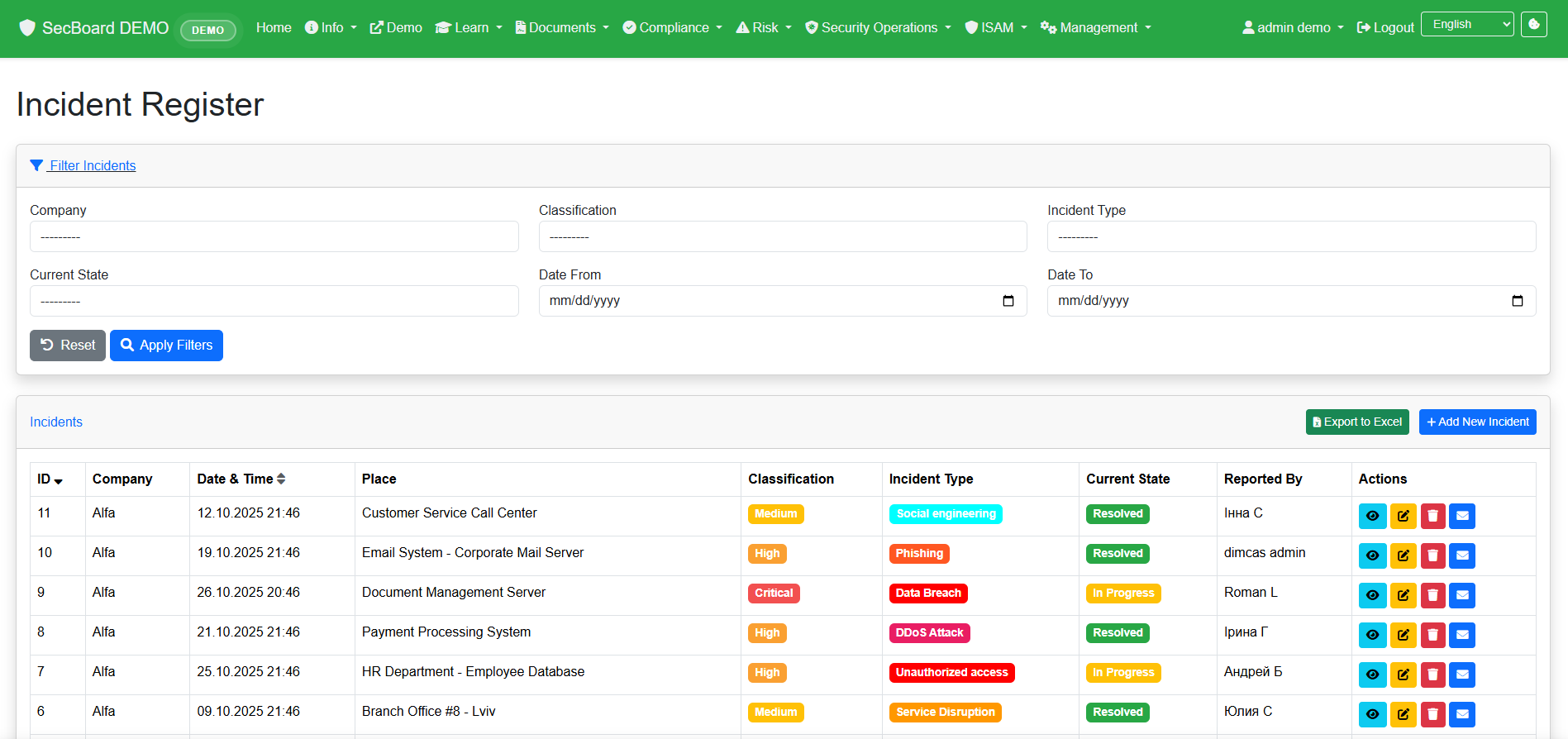
Task: Click the Apply Filters button
Action: click(166, 346)
